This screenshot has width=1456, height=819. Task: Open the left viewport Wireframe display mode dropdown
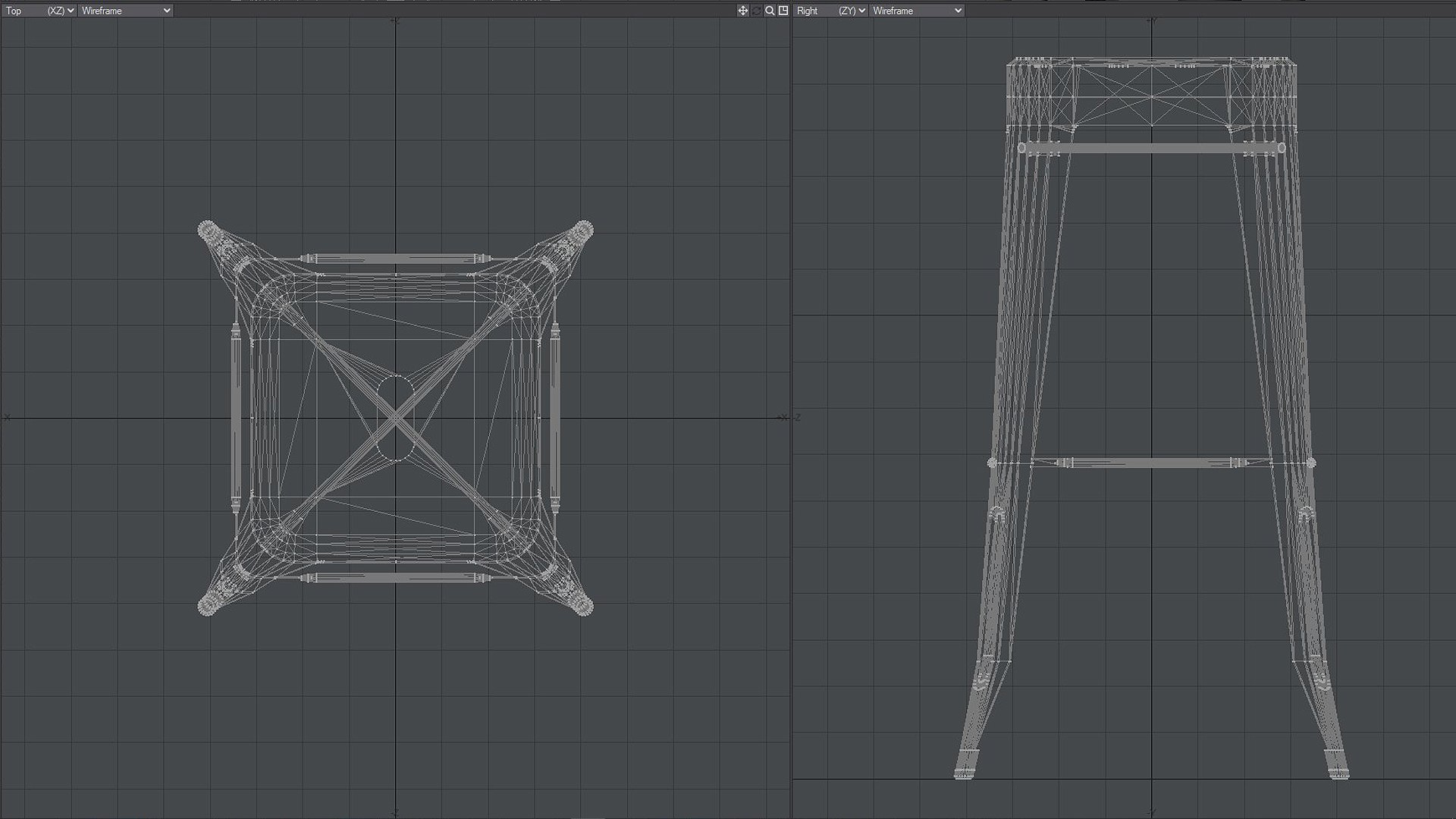click(126, 11)
